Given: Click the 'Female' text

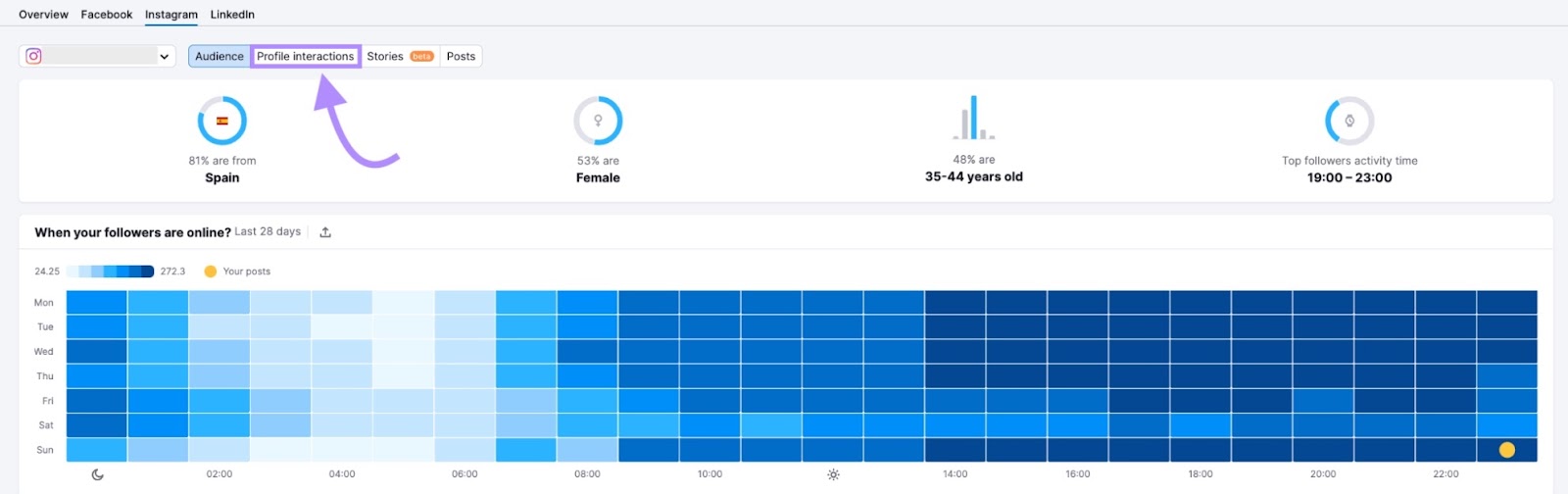Looking at the screenshot, I should 598,177.
